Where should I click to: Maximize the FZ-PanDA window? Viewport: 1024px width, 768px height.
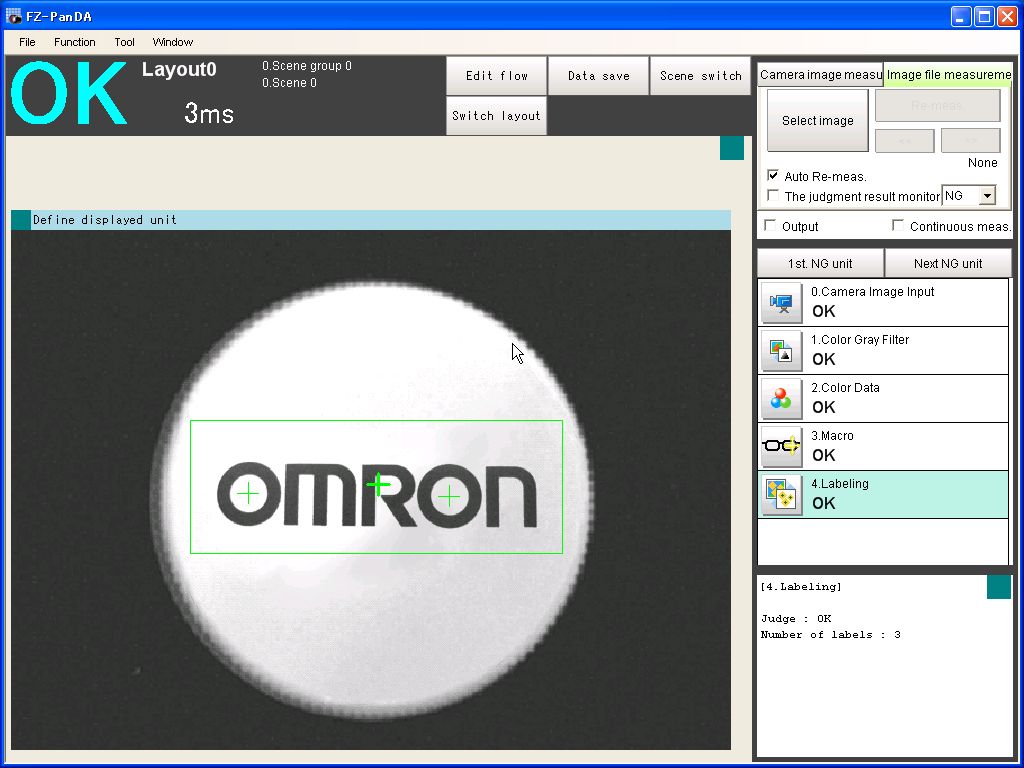click(x=984, y=16)
